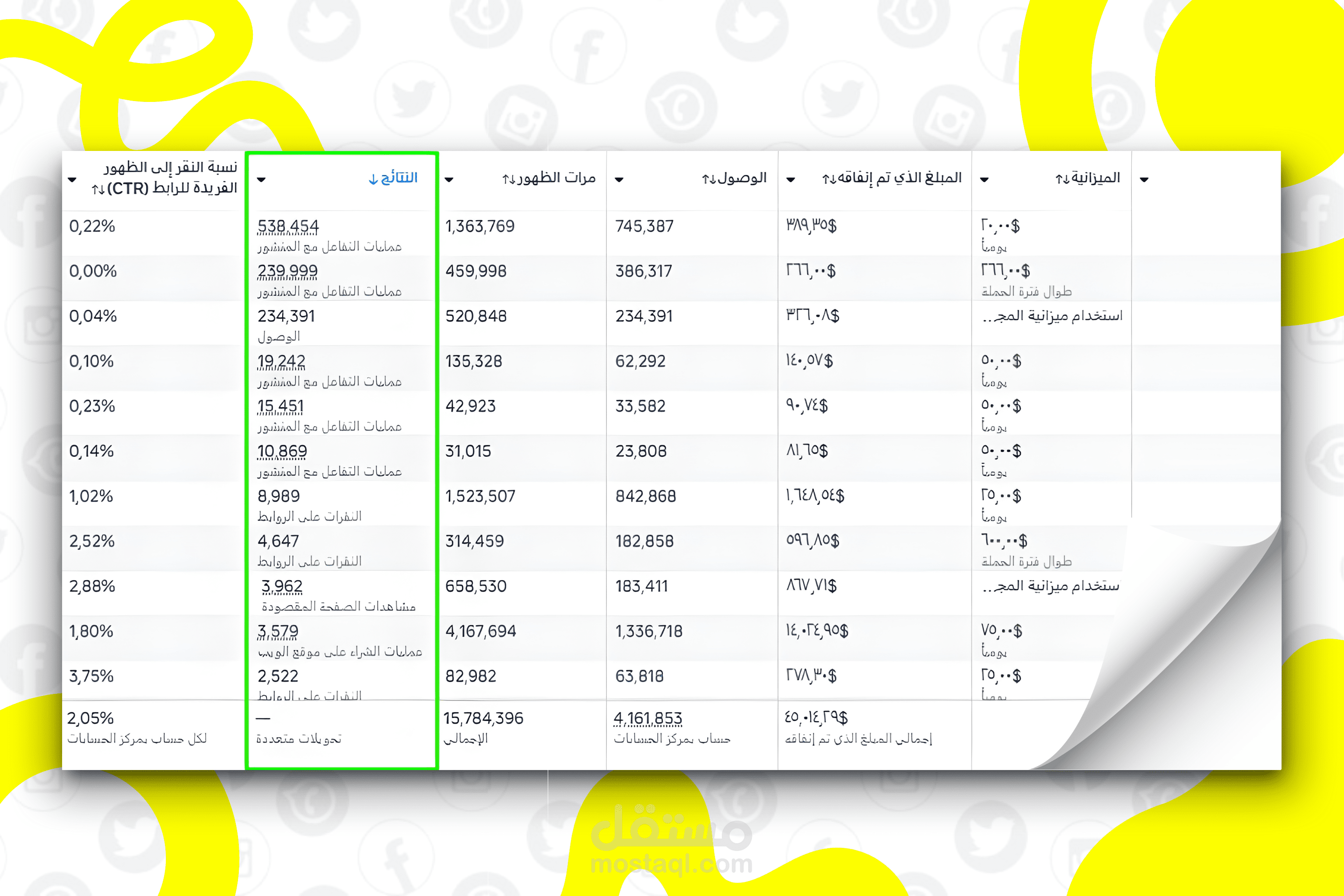
Task: Click the underlined 19,242 results value
Action: click(281, 361)
